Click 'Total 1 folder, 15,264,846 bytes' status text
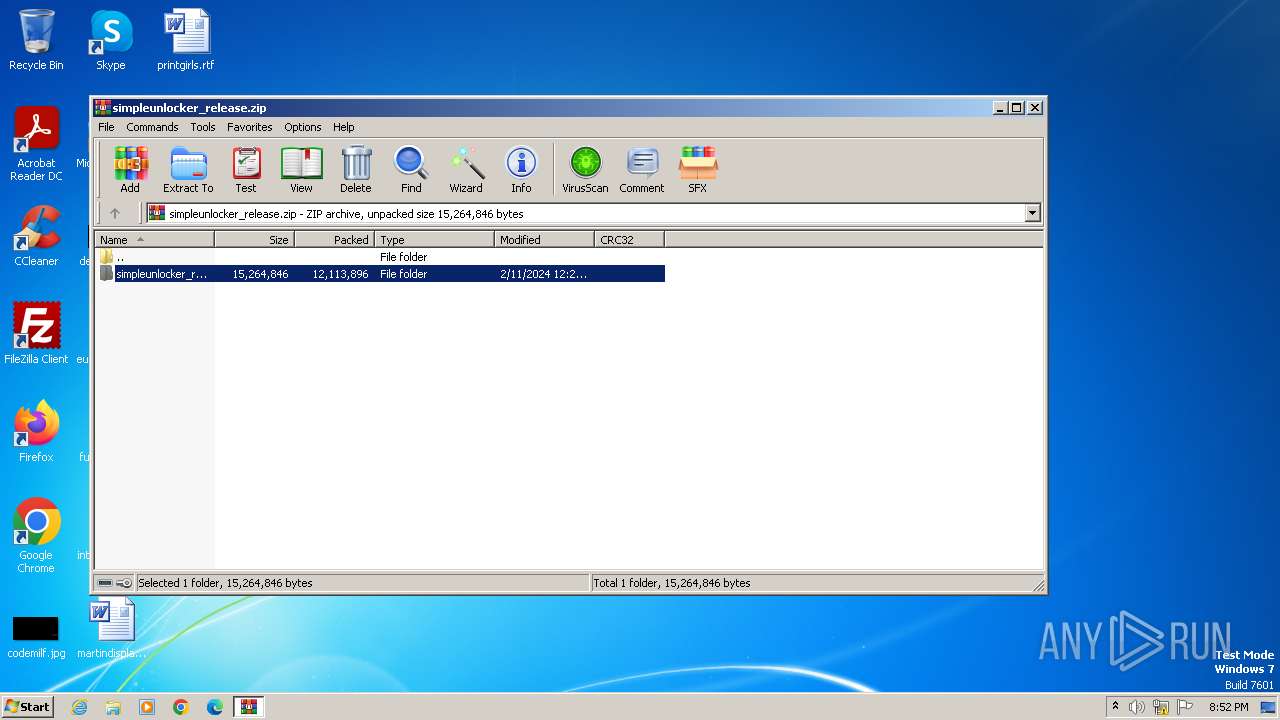Viewport: 1280px width, 720px height. pos(672,583)
